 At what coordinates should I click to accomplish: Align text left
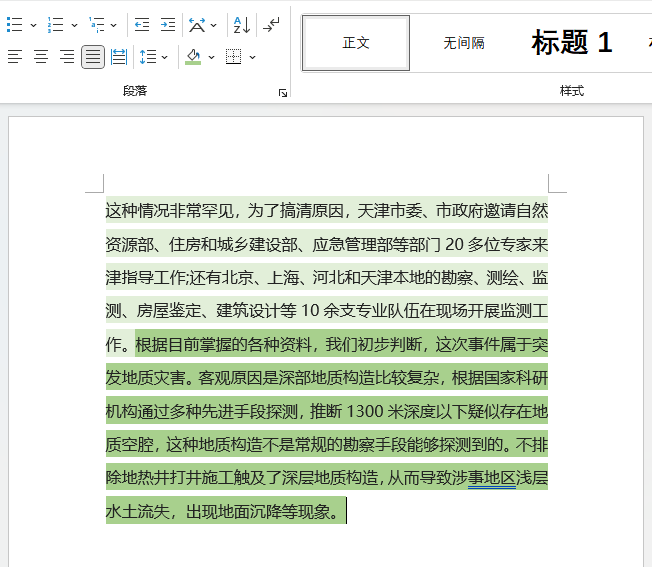click(x=15, y=57)
